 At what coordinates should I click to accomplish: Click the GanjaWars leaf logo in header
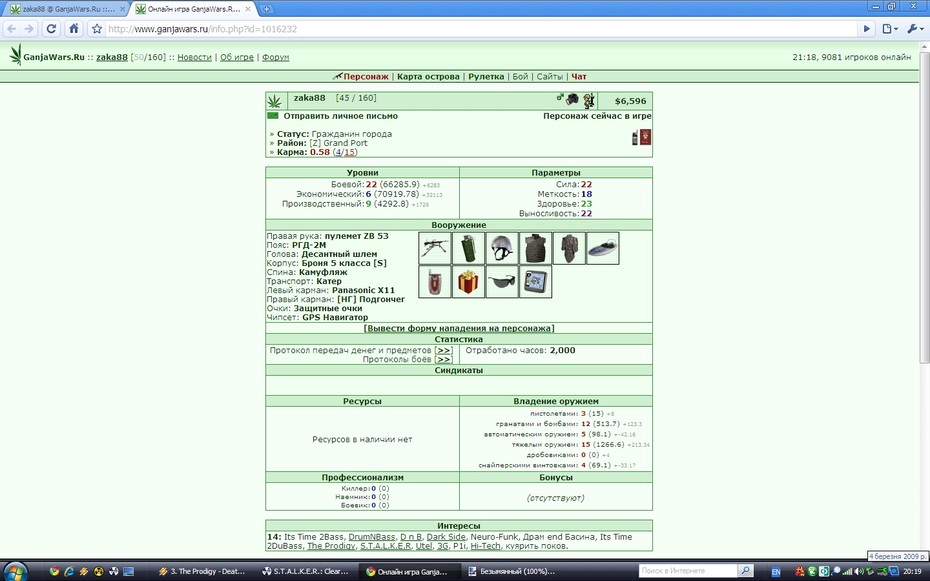pyautogui.click(x=15, y=55)
